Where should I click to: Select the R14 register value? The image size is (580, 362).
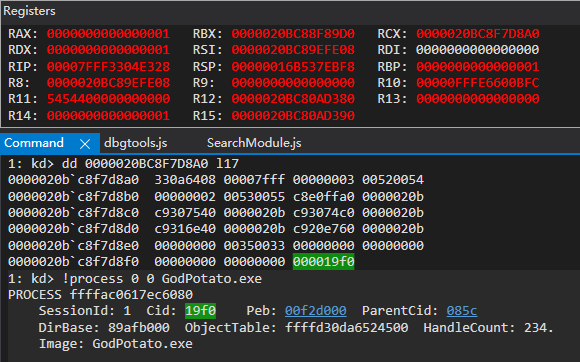(108, 116)
